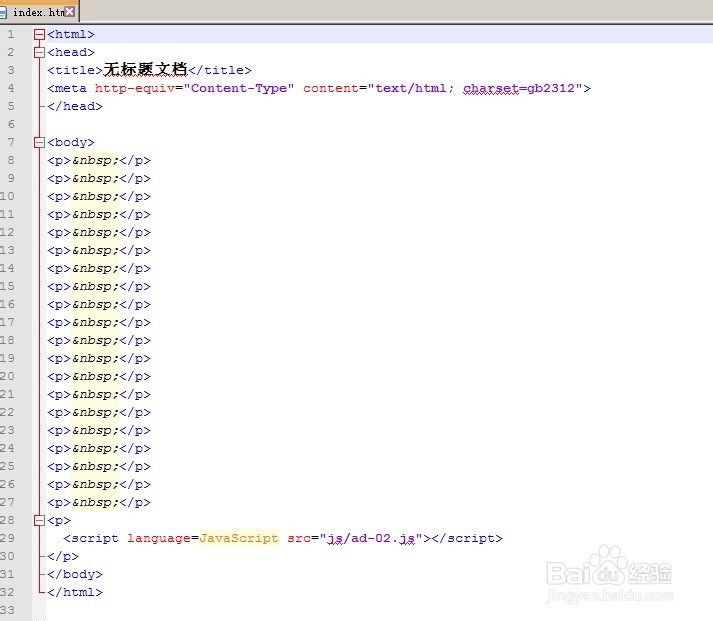The width and height of the screenshot is (713, 621).
Task: Collapse the <head> fold marker
Action: (40, 52)
